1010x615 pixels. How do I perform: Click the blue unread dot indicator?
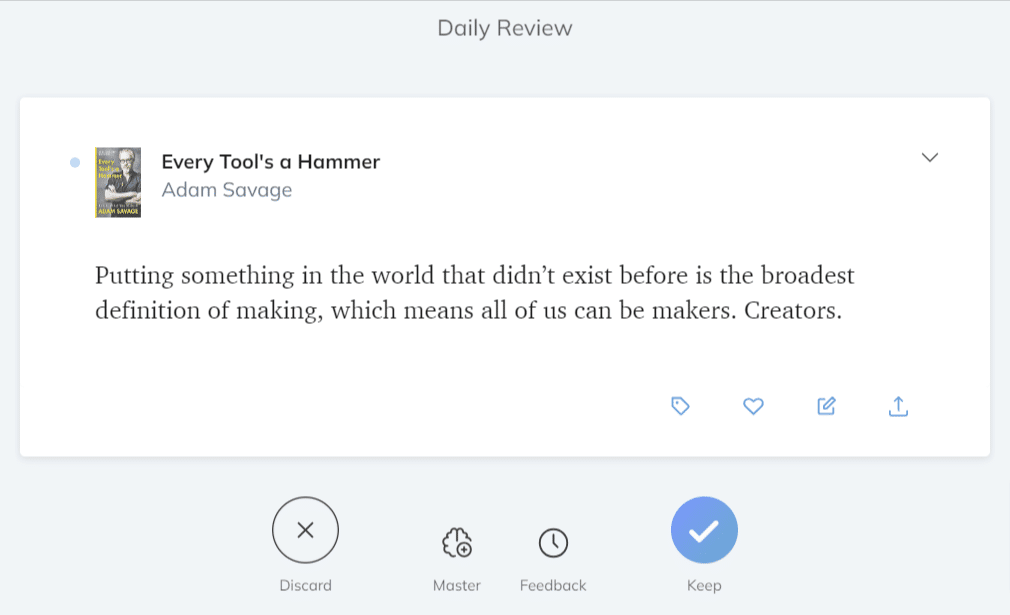75,162
